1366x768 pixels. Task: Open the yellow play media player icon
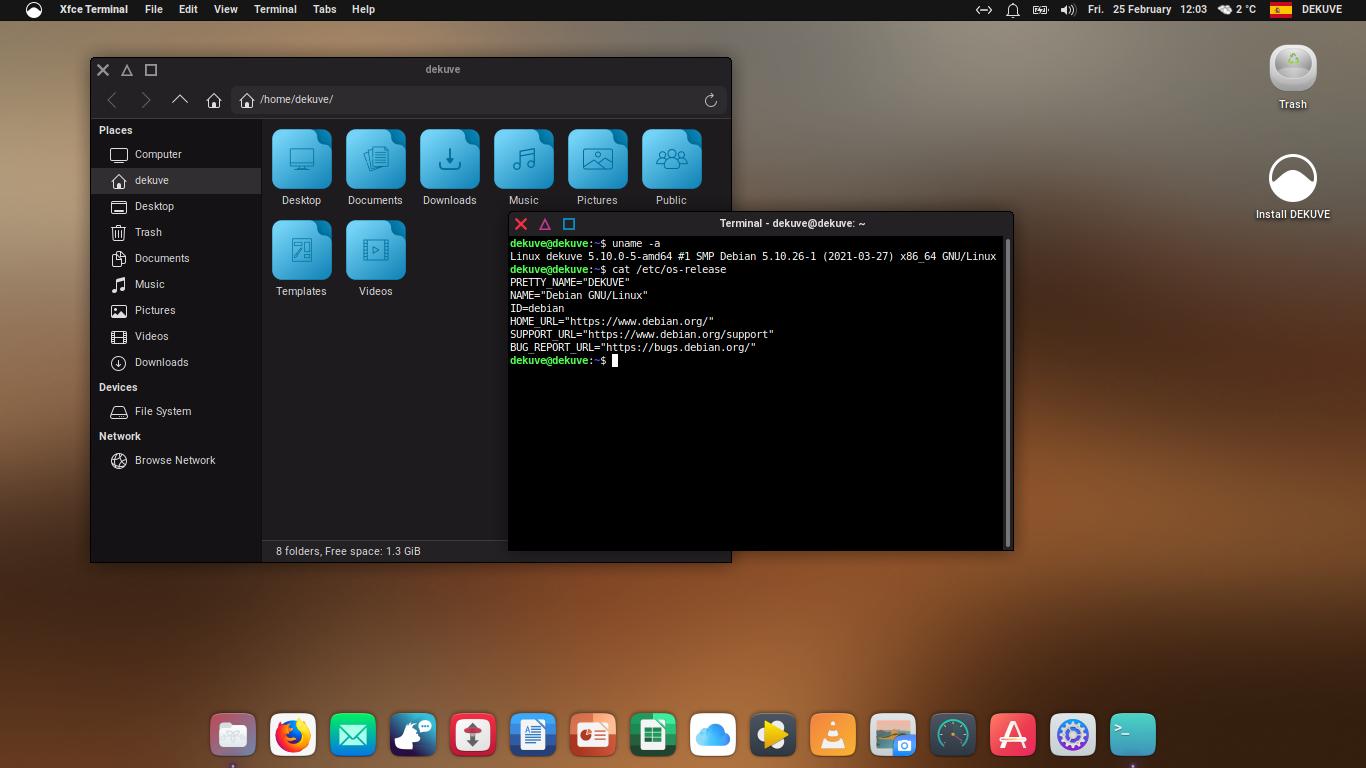click(x=773, y=736)
